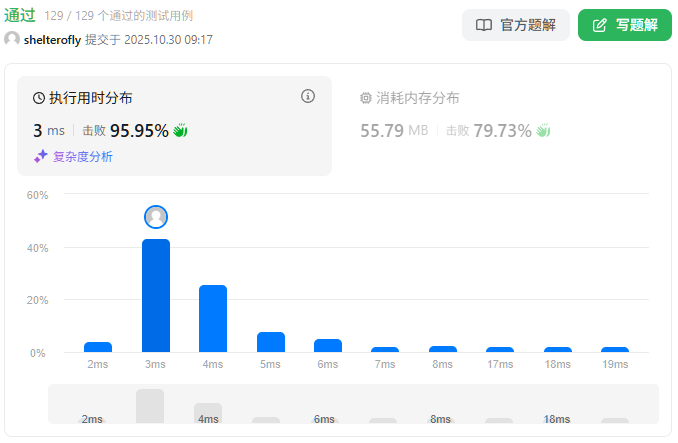This screenshot has height=443, width=678.
Task: Click the 写题解 green button
Action: pos(625,25)
